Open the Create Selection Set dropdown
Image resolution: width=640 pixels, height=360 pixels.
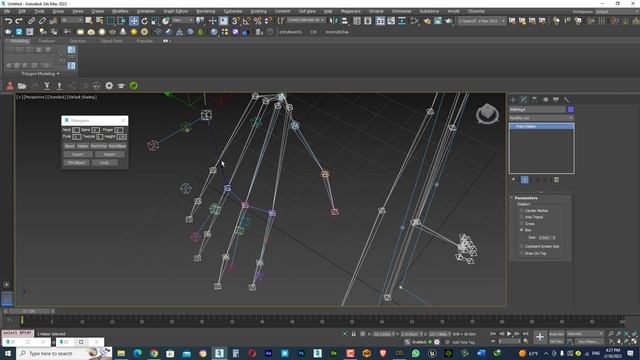pyautogui.click(x=306, y=20)
